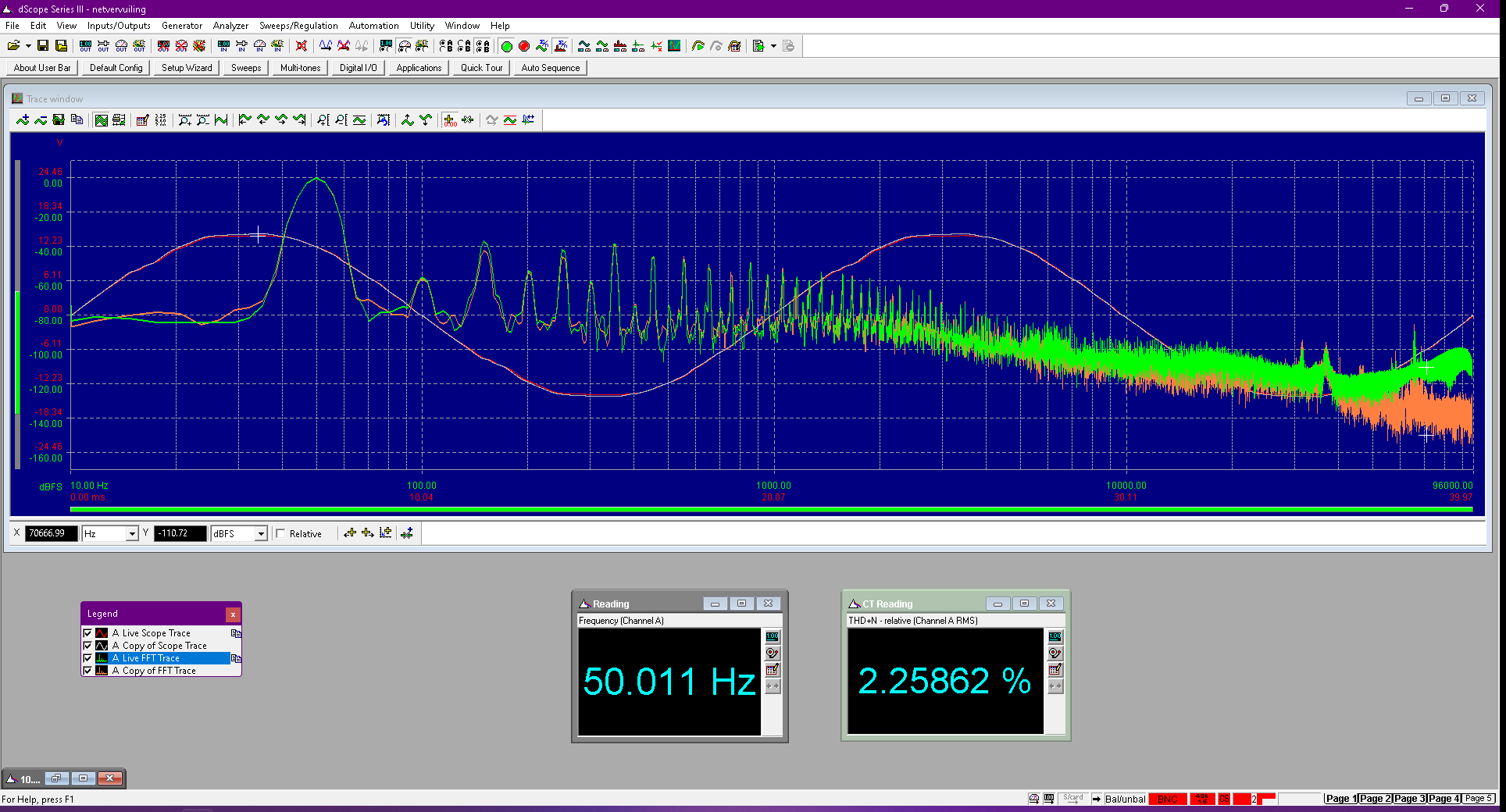Click the green start circle icon
Screen dimensions: 1506x812
pyautogui.click(x=506, y=46)
